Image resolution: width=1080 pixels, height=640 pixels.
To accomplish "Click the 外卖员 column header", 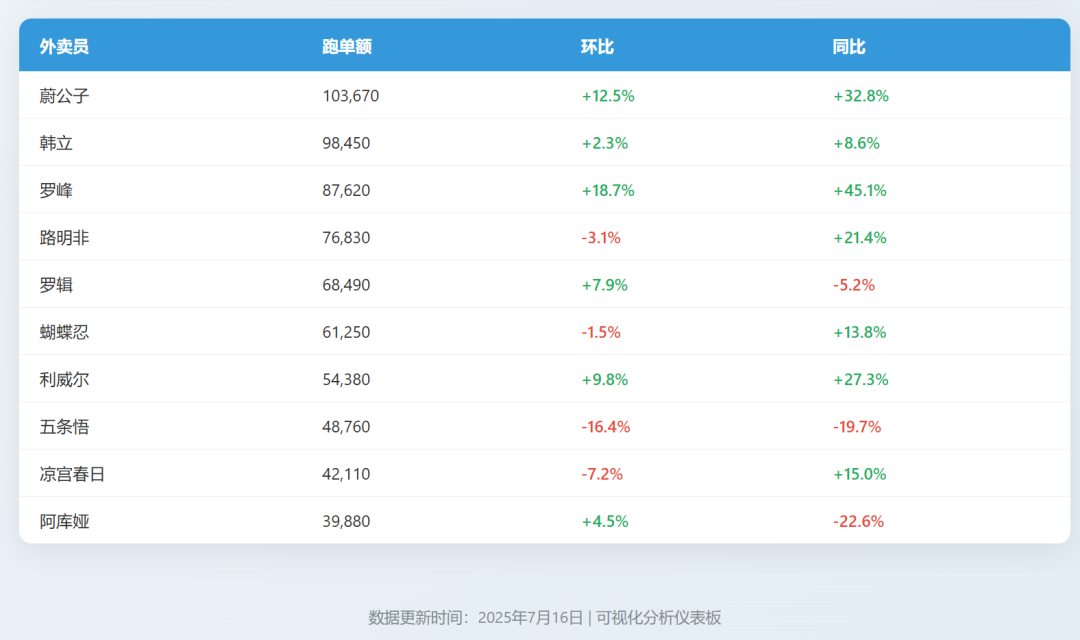I will click(x=60, y=46).
